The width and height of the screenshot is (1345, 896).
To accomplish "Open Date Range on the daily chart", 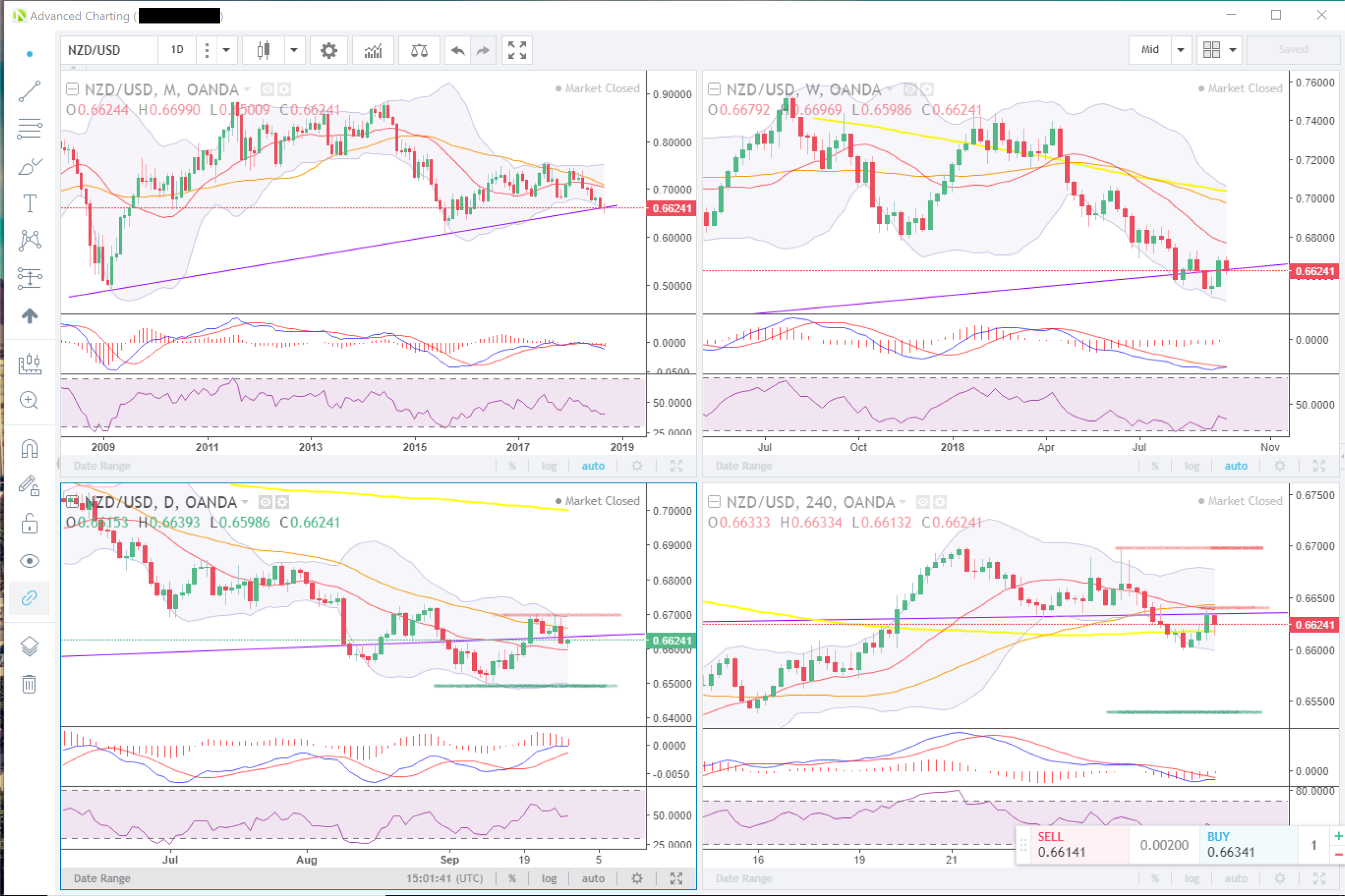I will pos(102,879).
